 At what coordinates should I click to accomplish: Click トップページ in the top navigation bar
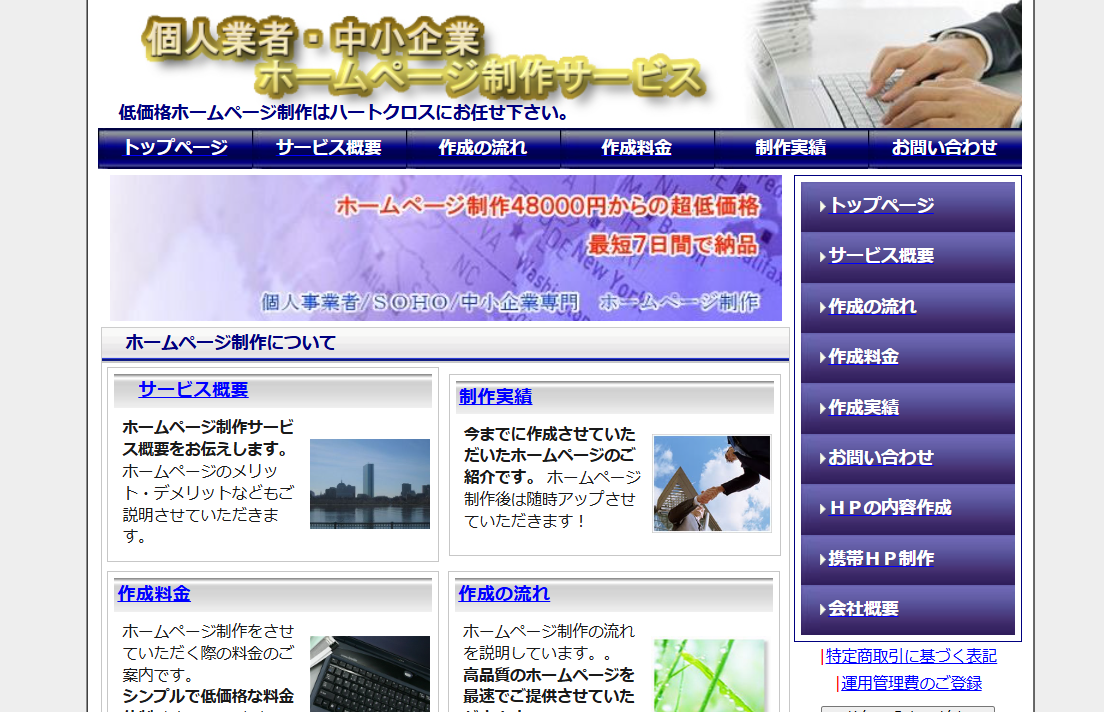tap(175, 148)
